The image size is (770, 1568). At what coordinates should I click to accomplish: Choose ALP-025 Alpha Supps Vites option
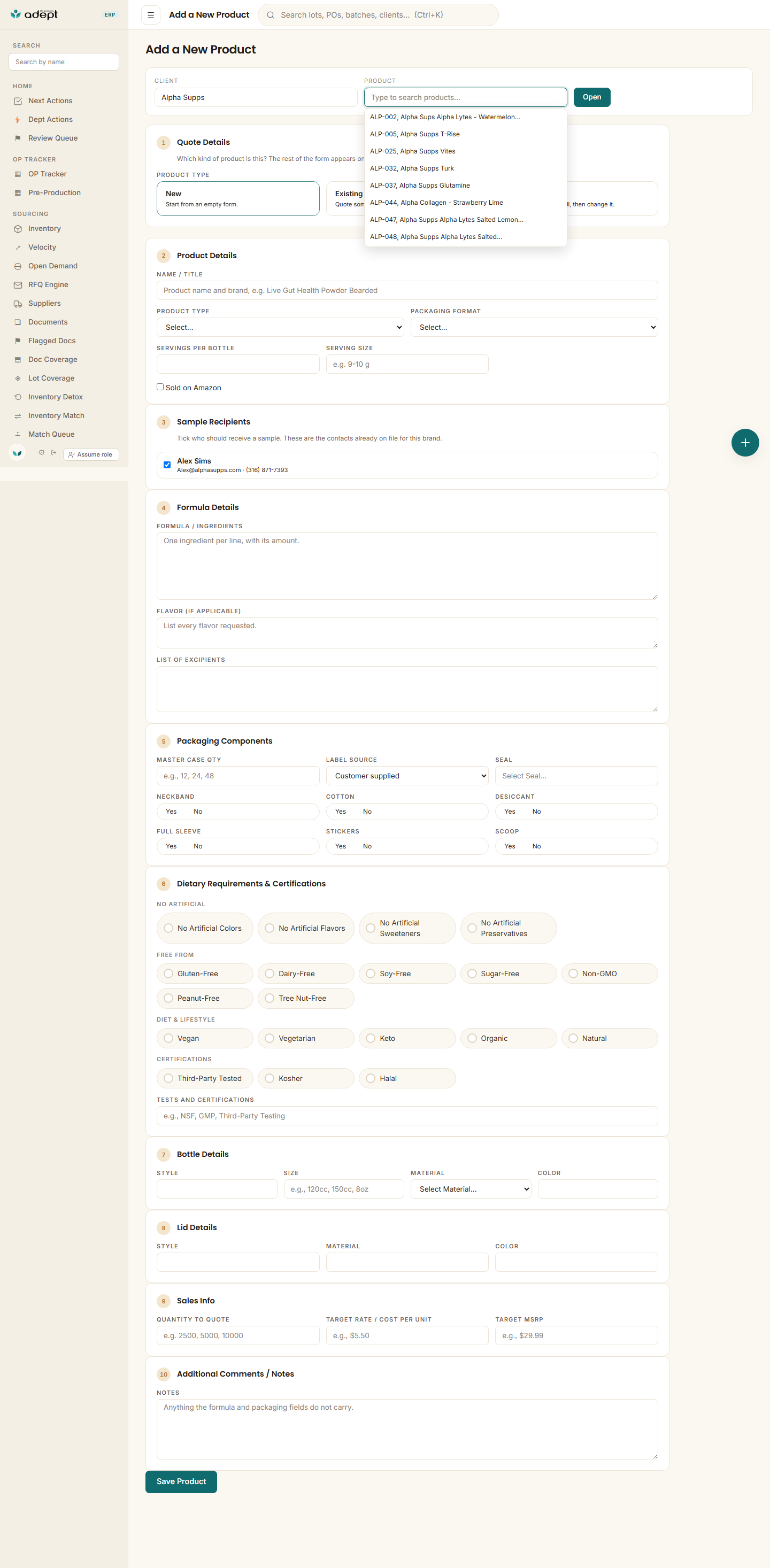point(466,151)
